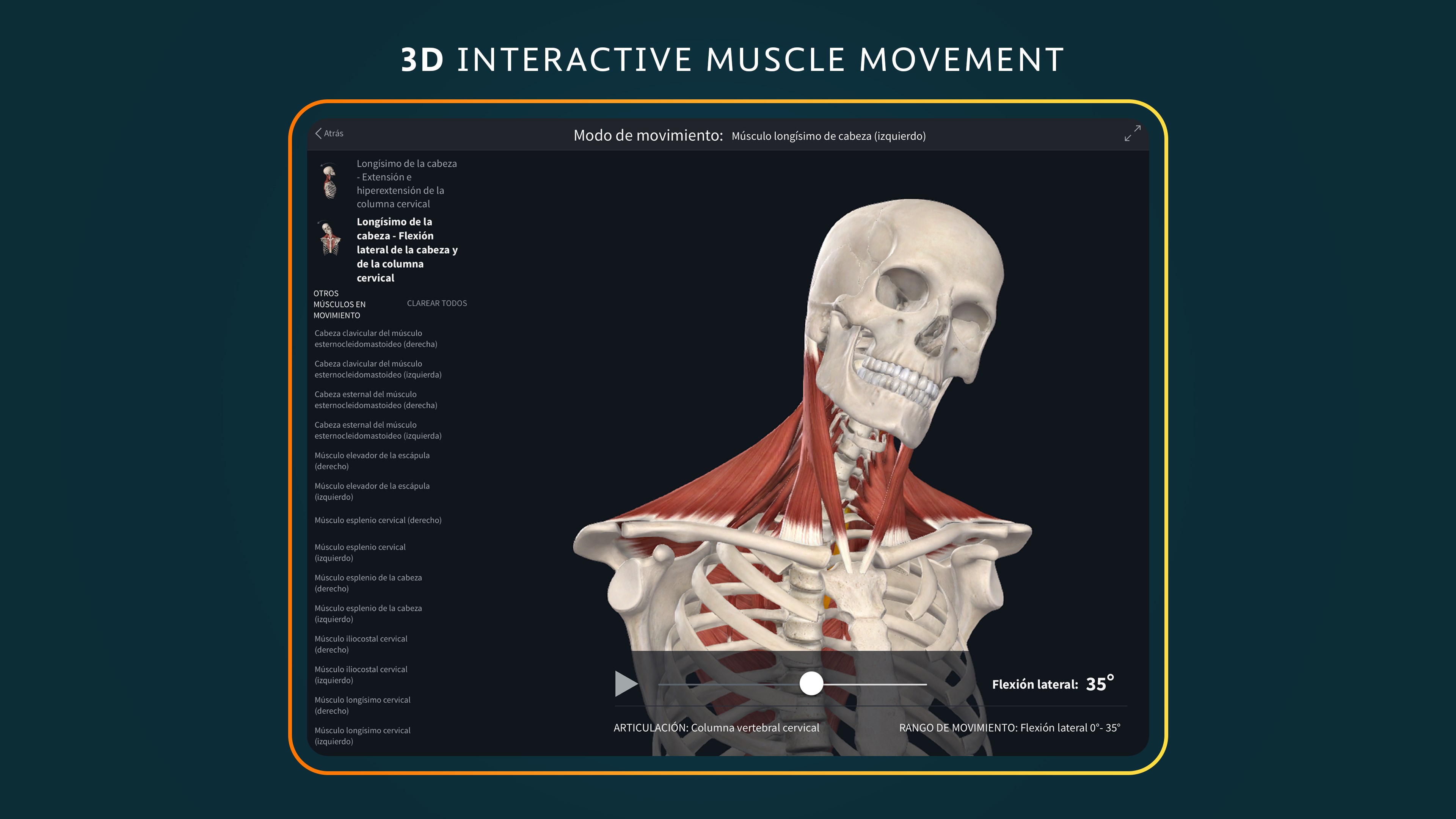This screenshot has height=819, width=1456.
Task: Select Músculo esplenio cervical (derecho)
Action: pyautogui.click(x=378, y=520)
